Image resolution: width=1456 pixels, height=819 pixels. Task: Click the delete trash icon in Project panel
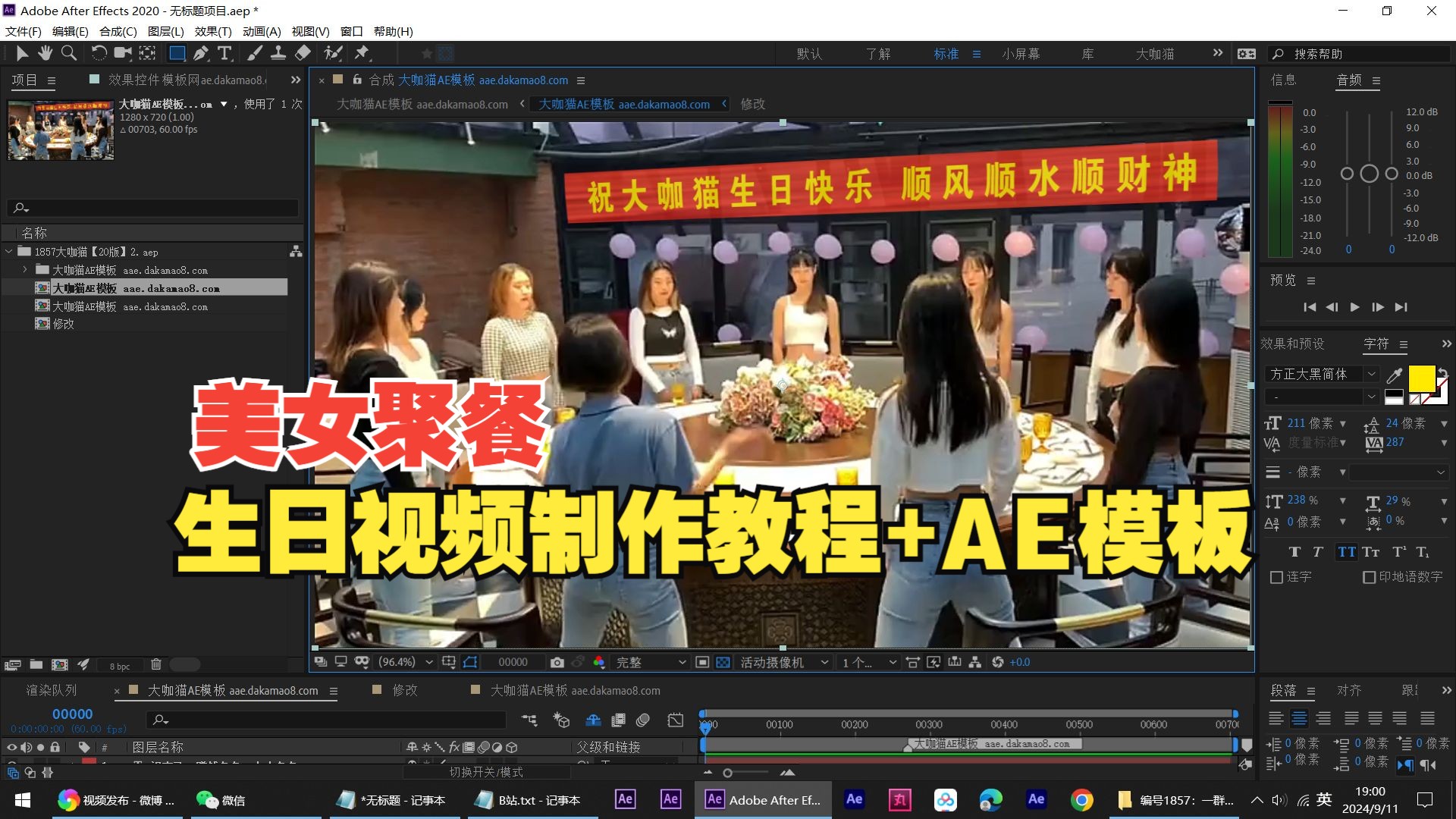156,664
